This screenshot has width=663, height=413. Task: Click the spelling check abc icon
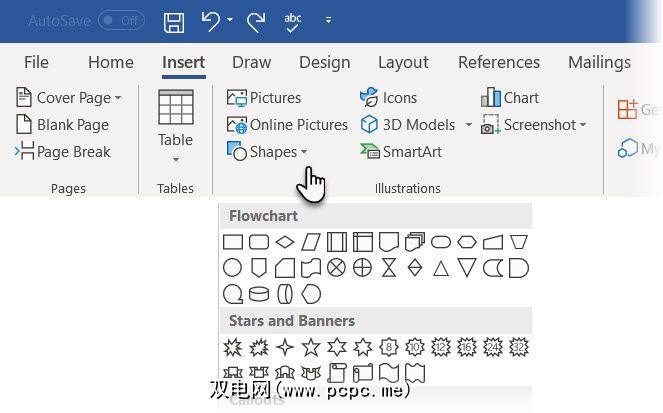coord(294,21)
